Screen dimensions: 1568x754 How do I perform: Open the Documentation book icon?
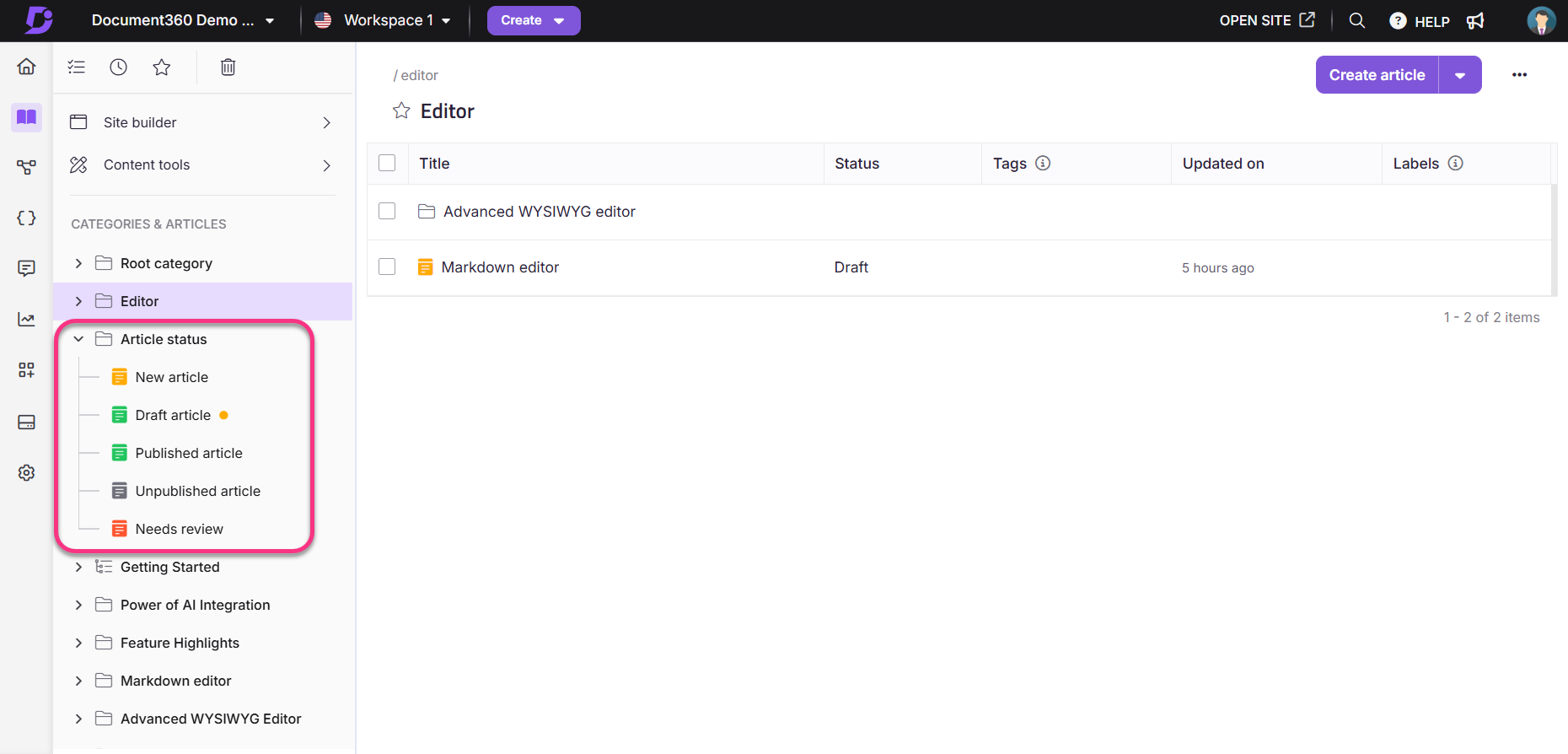26,117
